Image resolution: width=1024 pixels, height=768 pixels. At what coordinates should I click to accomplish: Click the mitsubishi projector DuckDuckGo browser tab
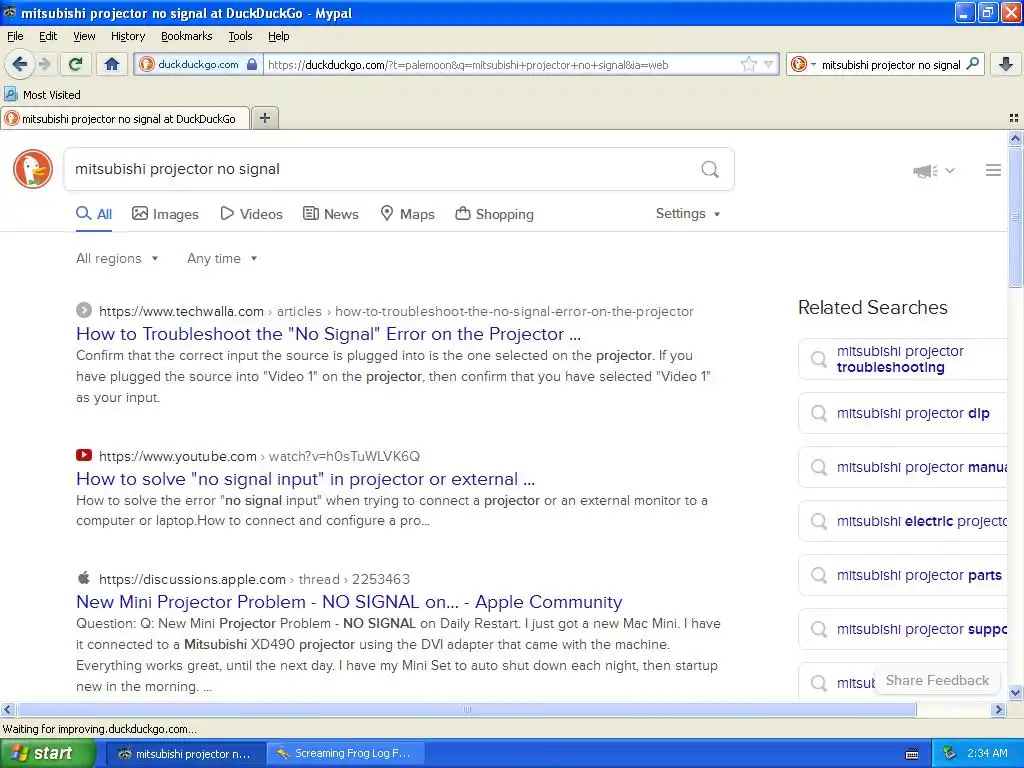pos(125,119)
